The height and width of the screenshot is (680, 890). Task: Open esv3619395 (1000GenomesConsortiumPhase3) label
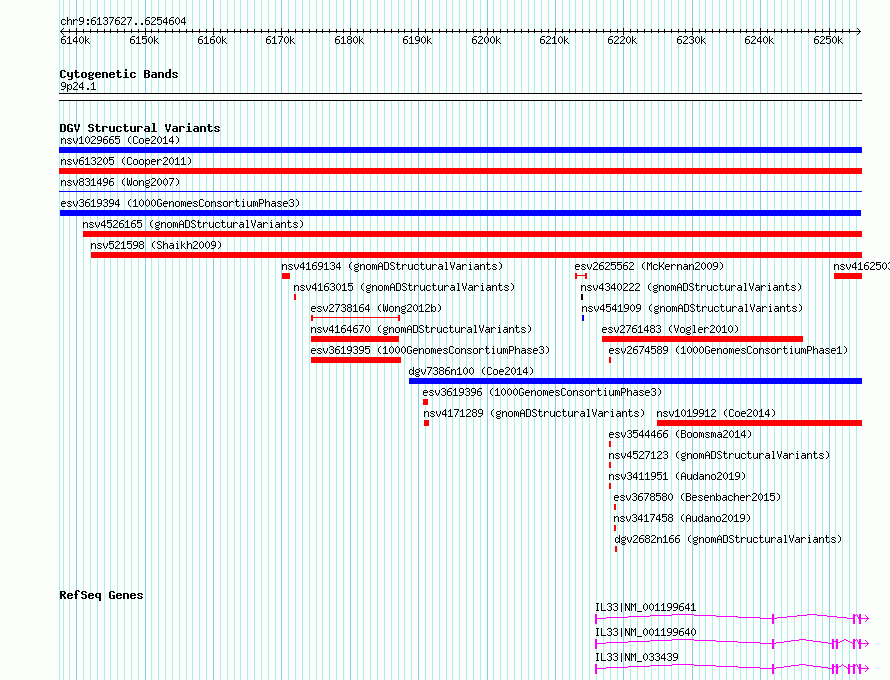pyautogui.click(x=430, y=350)
